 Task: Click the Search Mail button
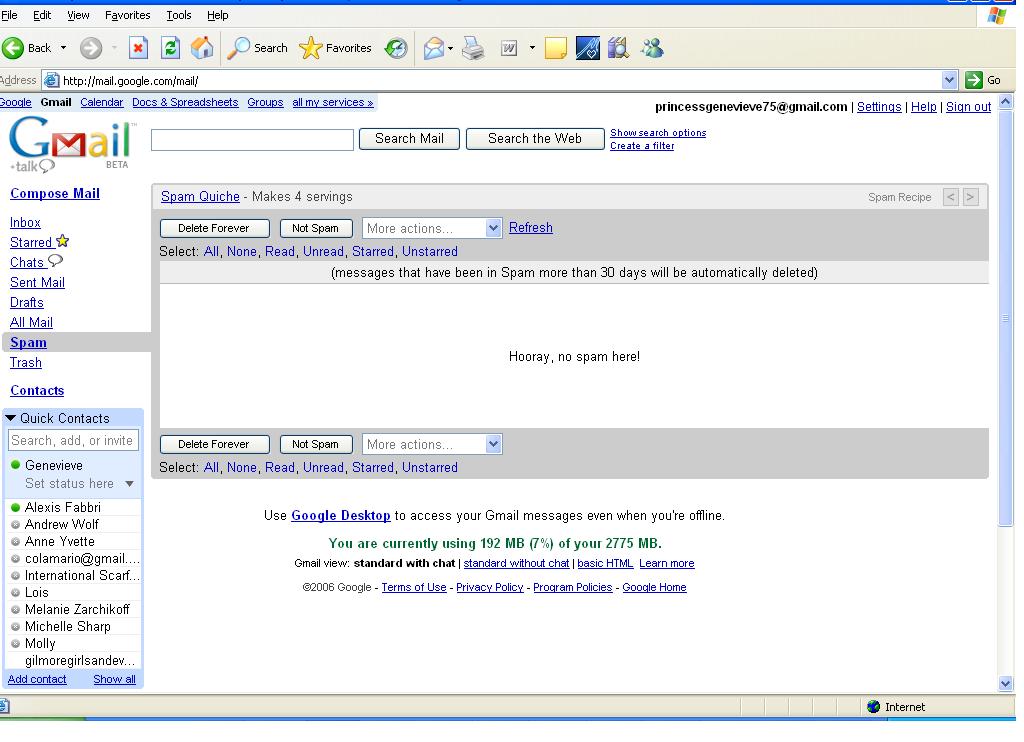tap(409, 138)
